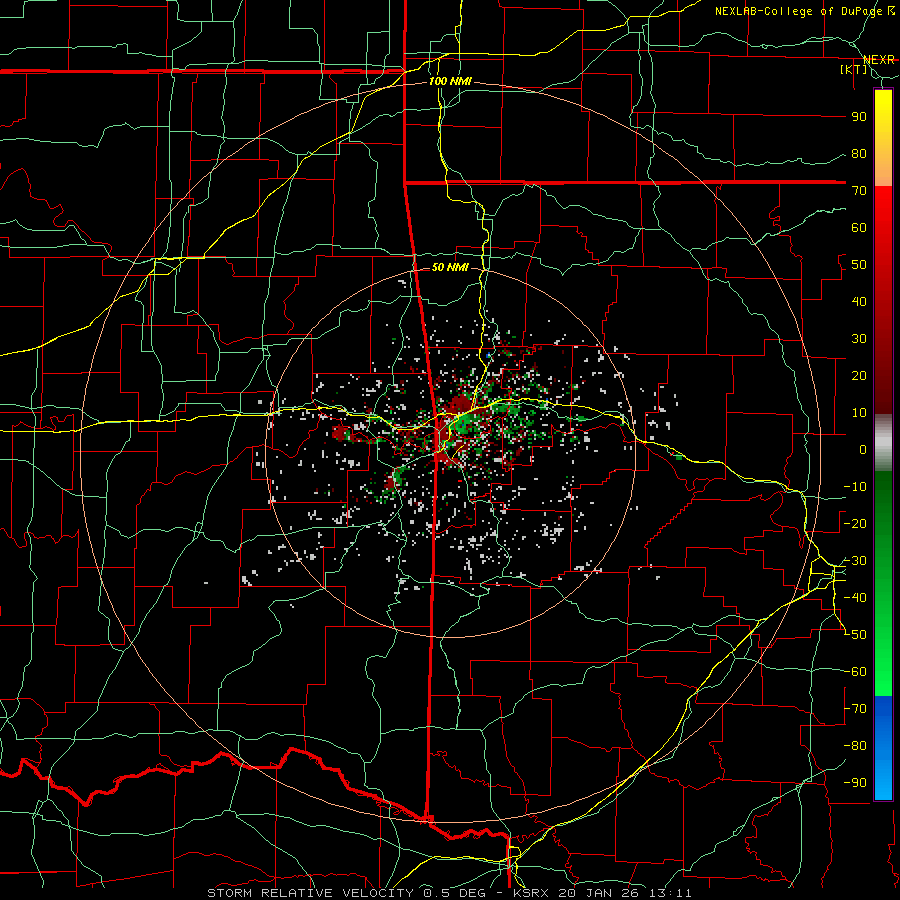This screenshot has height=900, width=900.
Task: Click the 10 value on velocity scale
Action: tap(859, 413)
